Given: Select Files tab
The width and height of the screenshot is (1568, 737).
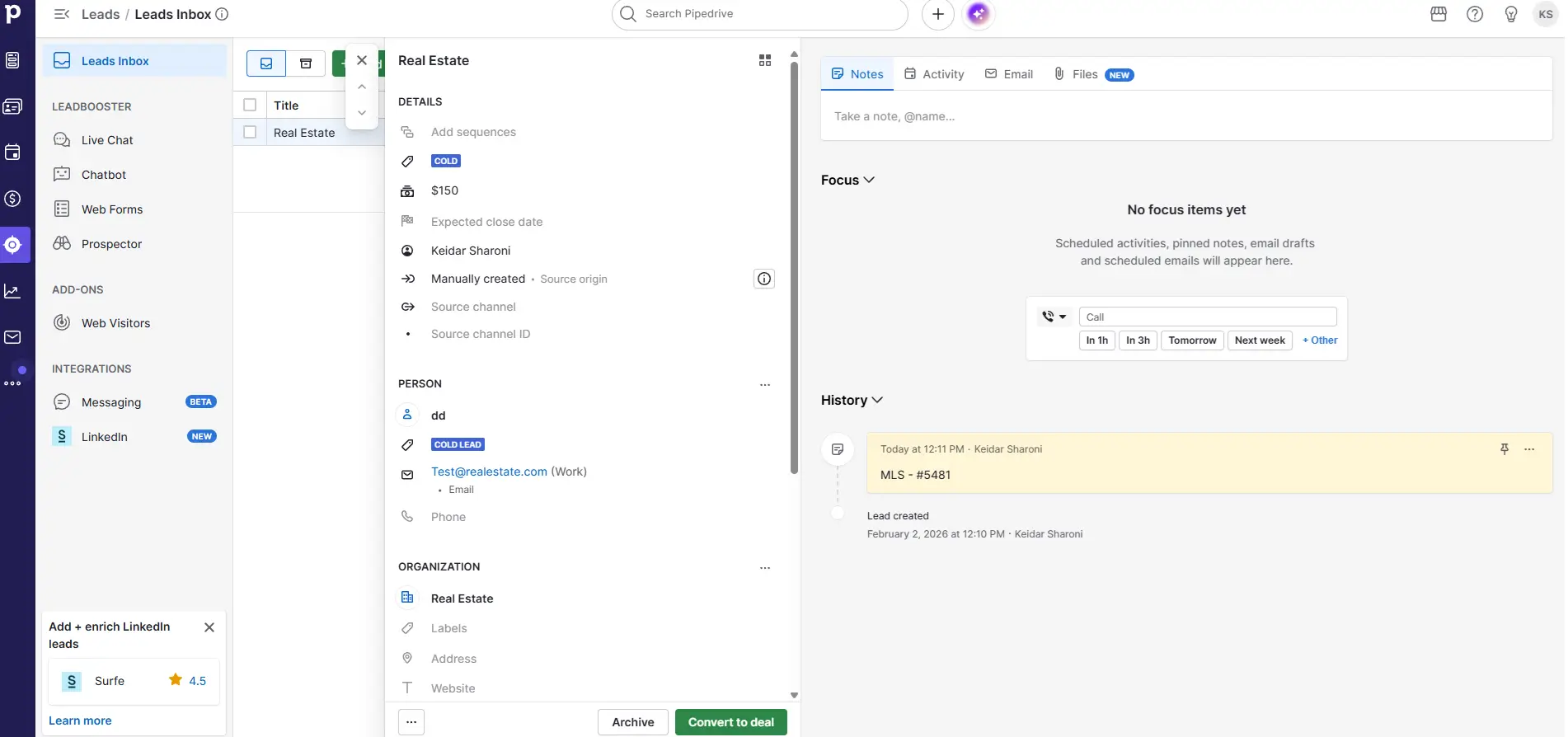Looking at the screenshot, I should (x=1093, y=74).
